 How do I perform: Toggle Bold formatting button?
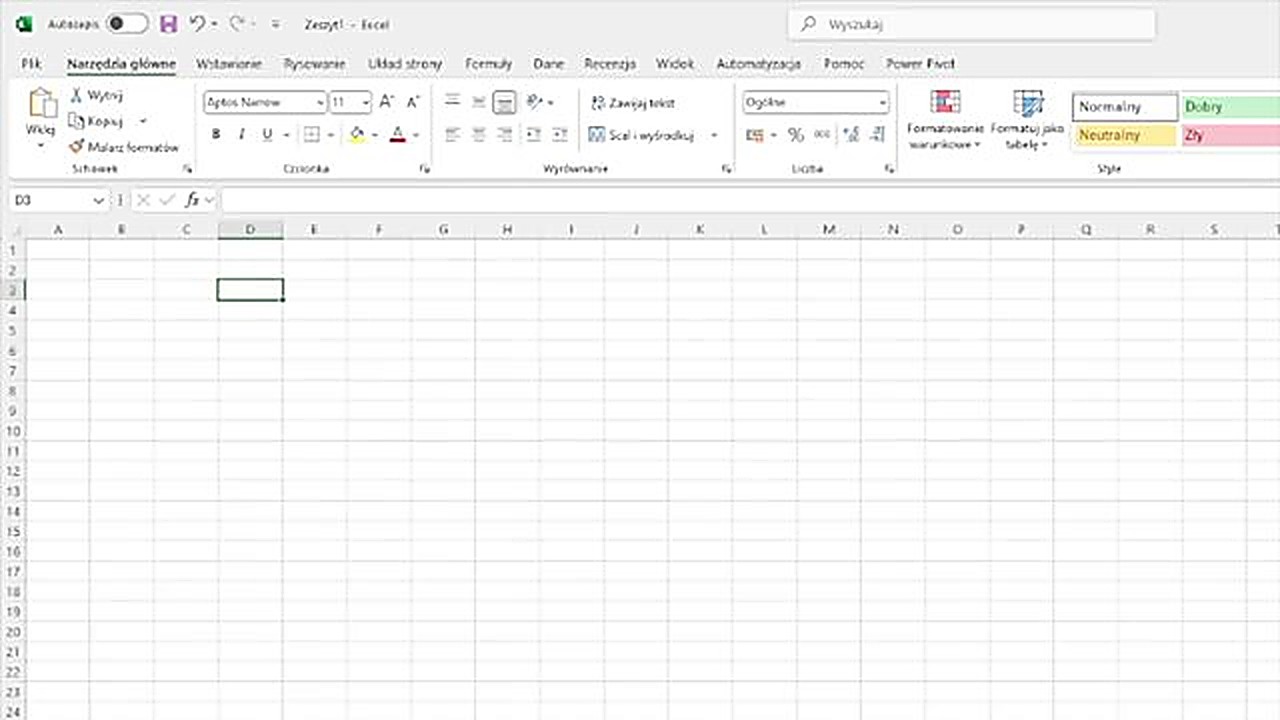(x=215, y=135)
